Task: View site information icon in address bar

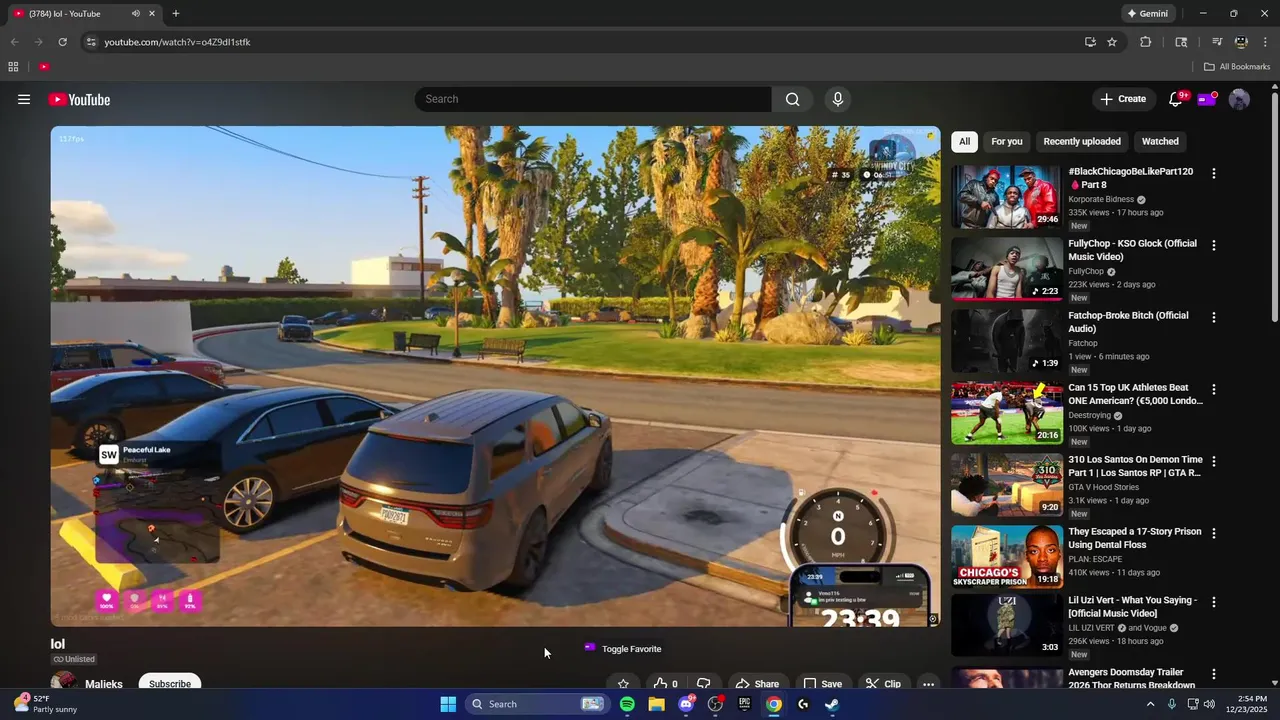Action: [91, 42]
